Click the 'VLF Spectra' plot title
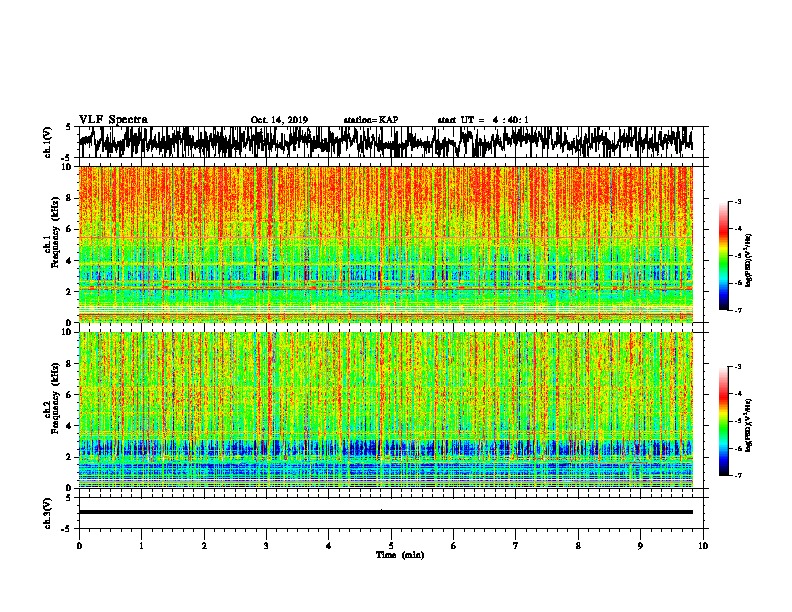792x612 pixels. pyautogui.click(x=113, y=120)
